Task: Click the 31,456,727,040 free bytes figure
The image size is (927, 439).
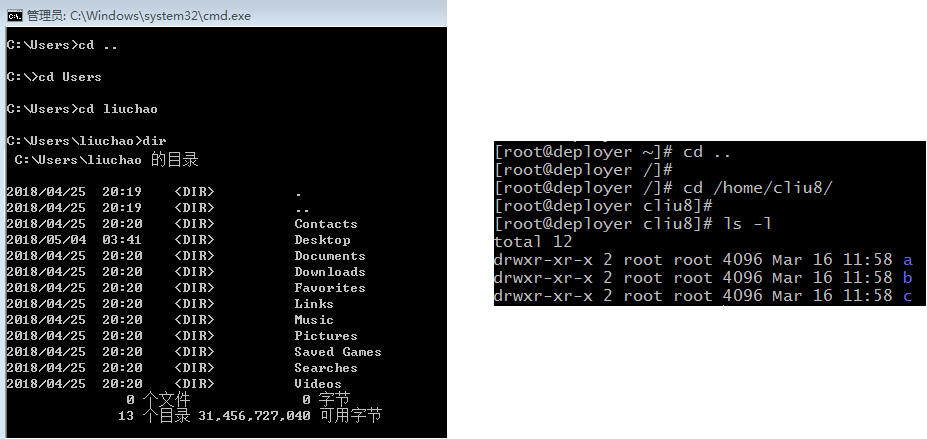Action: [x=254, y=415]
